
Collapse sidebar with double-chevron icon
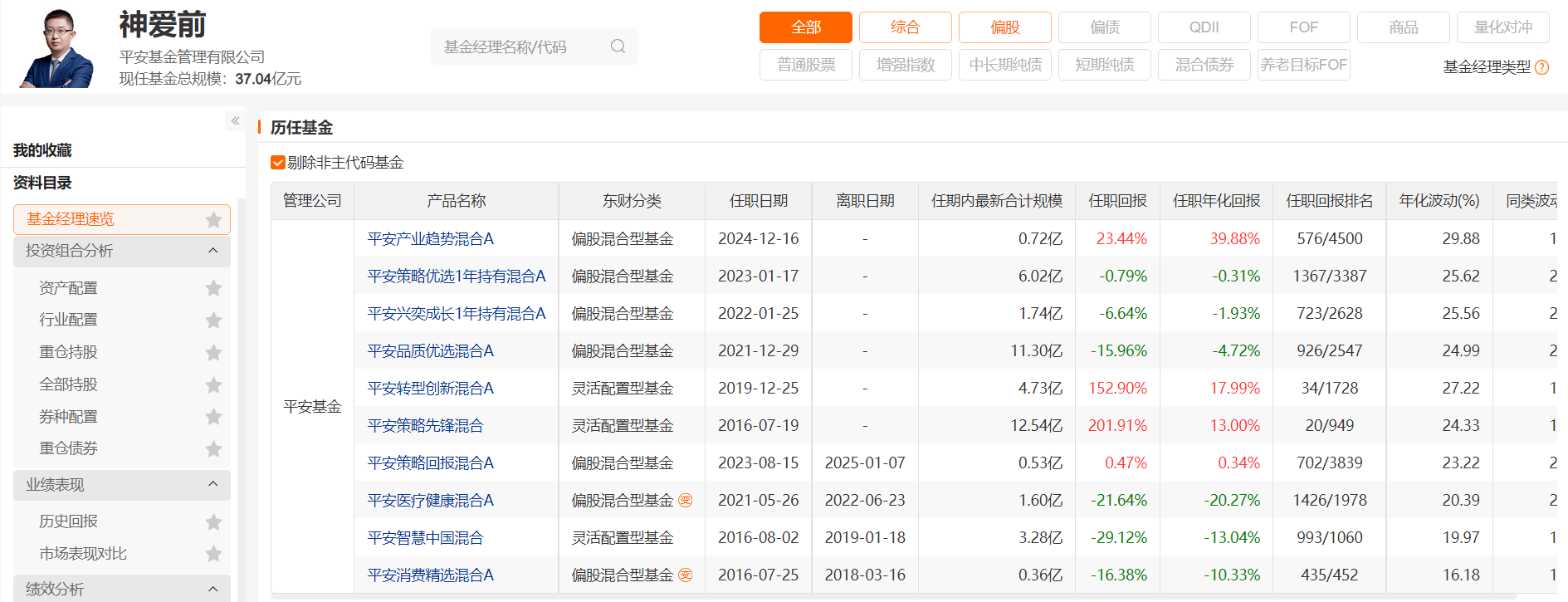pos(235,121)
